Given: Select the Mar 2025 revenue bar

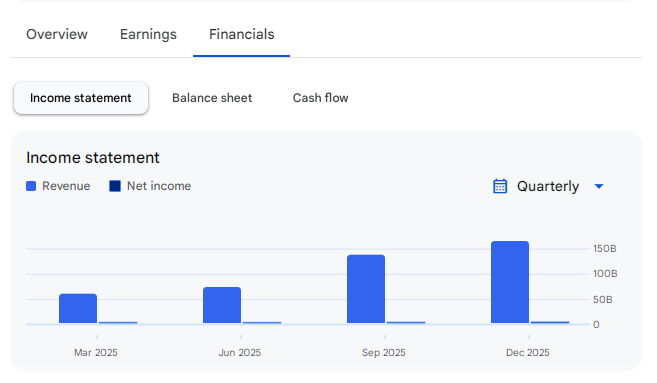Looking at the screenshot, I should [x=78, y=308].
